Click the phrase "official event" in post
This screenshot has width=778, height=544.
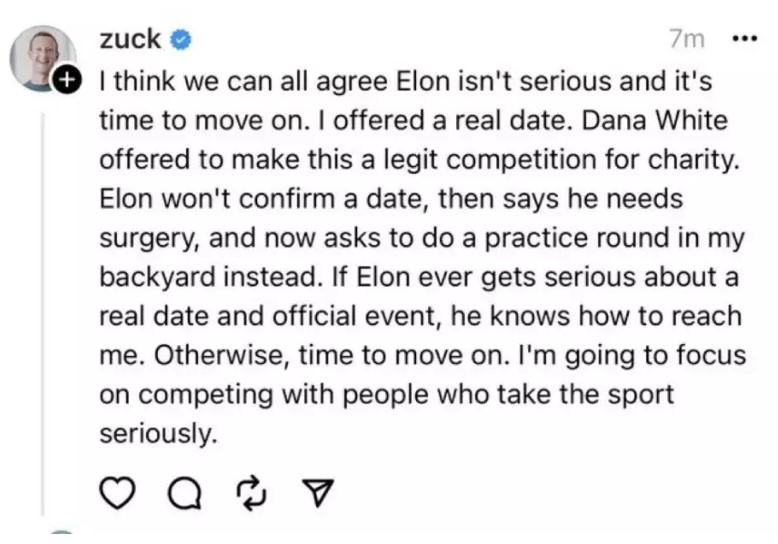340,316
